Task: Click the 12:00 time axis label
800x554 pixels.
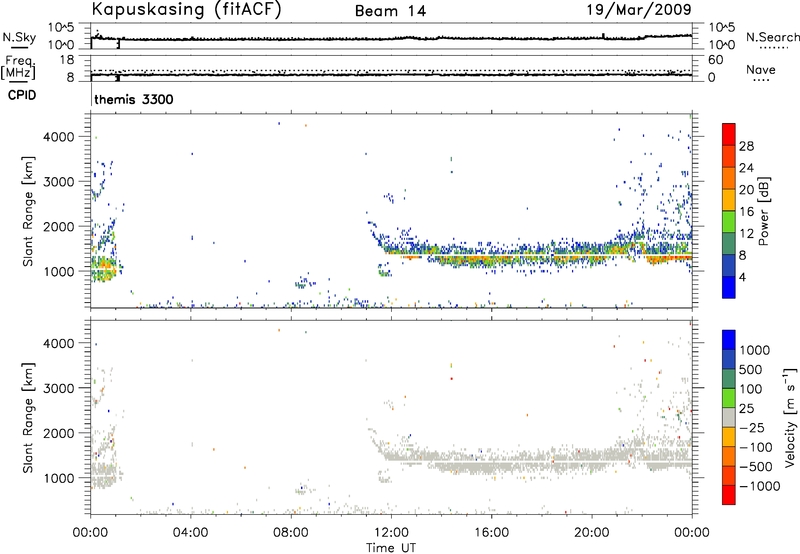Action: [x=391, y=533]
